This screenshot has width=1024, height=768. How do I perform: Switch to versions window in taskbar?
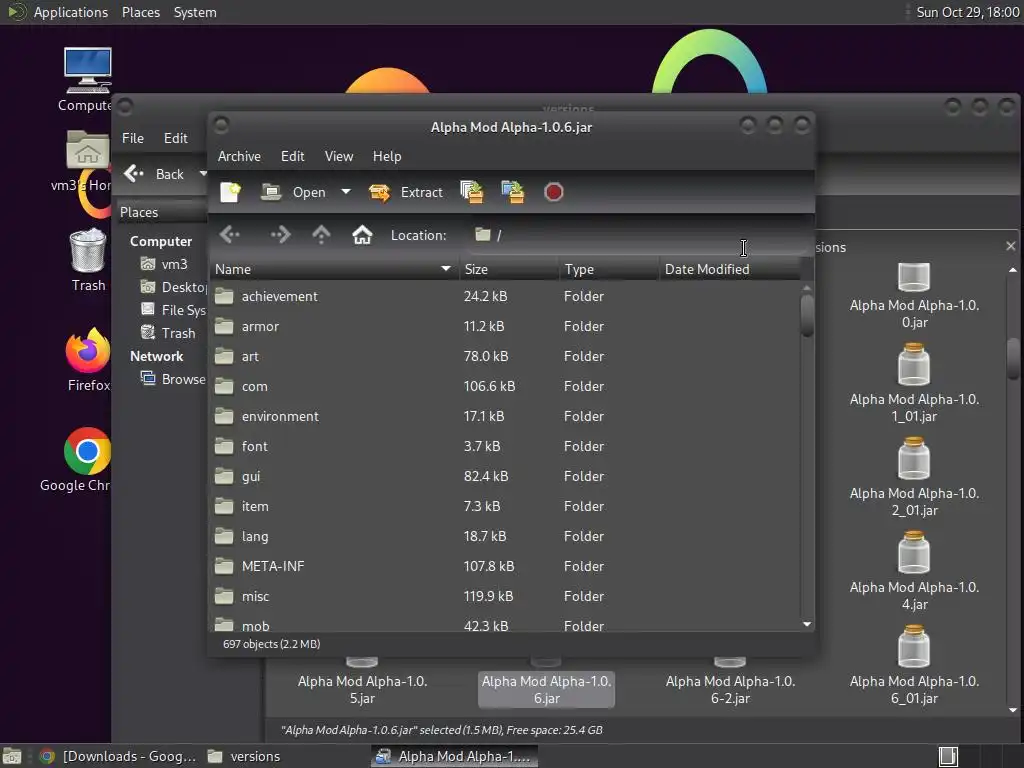pos(244,756)
